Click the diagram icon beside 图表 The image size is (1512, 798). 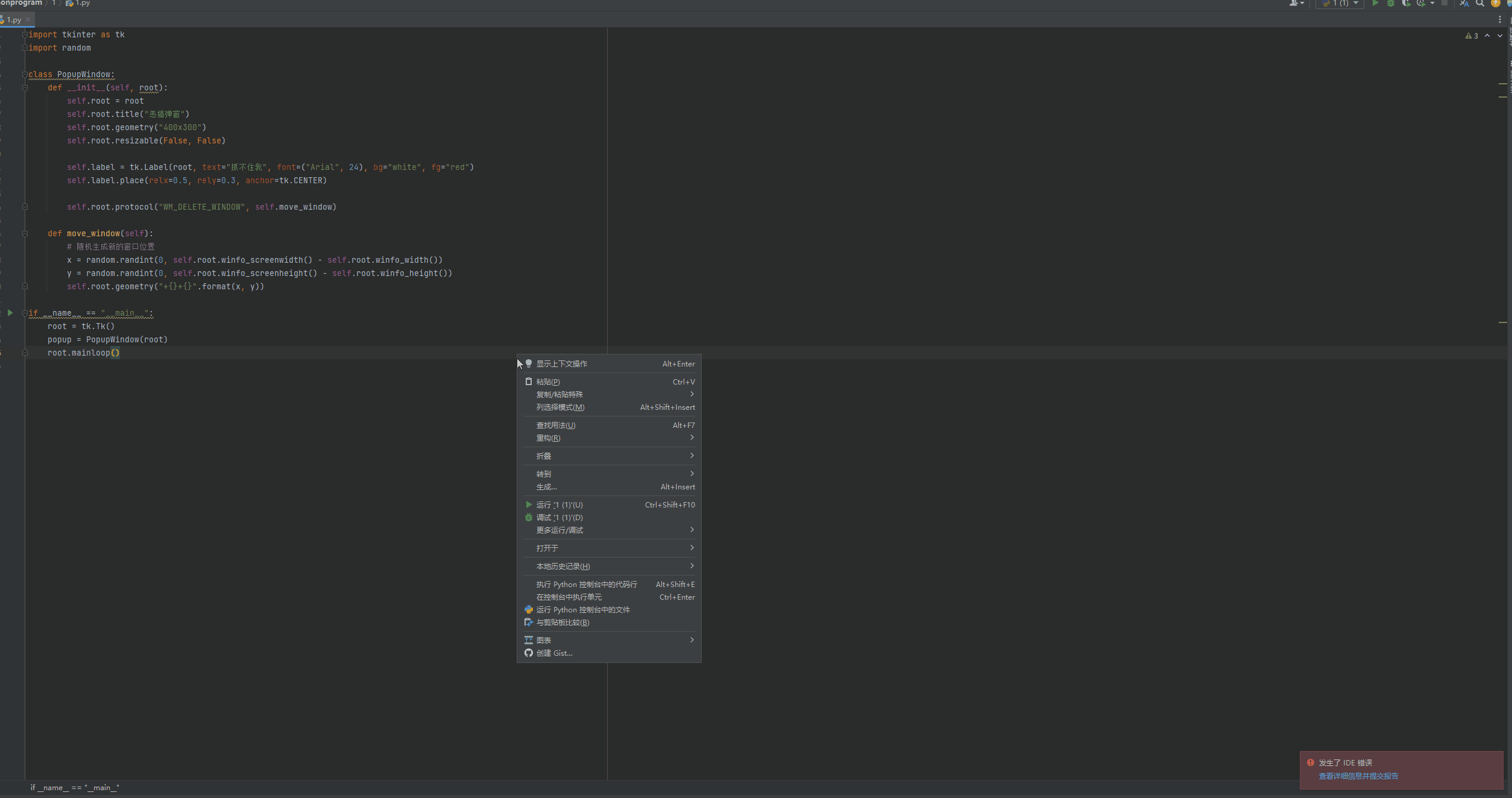[x=529, y=640]
